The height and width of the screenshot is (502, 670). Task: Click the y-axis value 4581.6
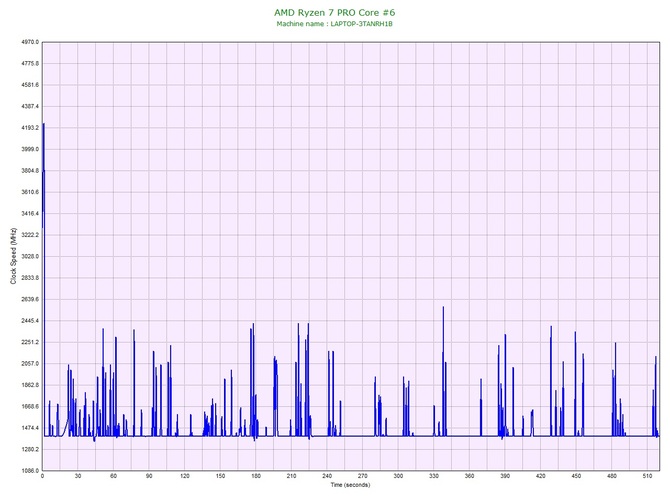point(30,85)
